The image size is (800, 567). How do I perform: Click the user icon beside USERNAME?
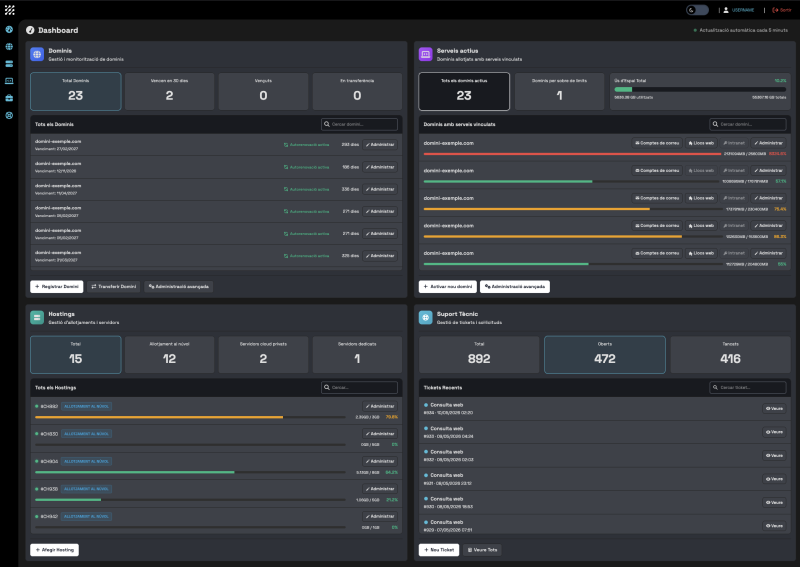coord(726,10)
